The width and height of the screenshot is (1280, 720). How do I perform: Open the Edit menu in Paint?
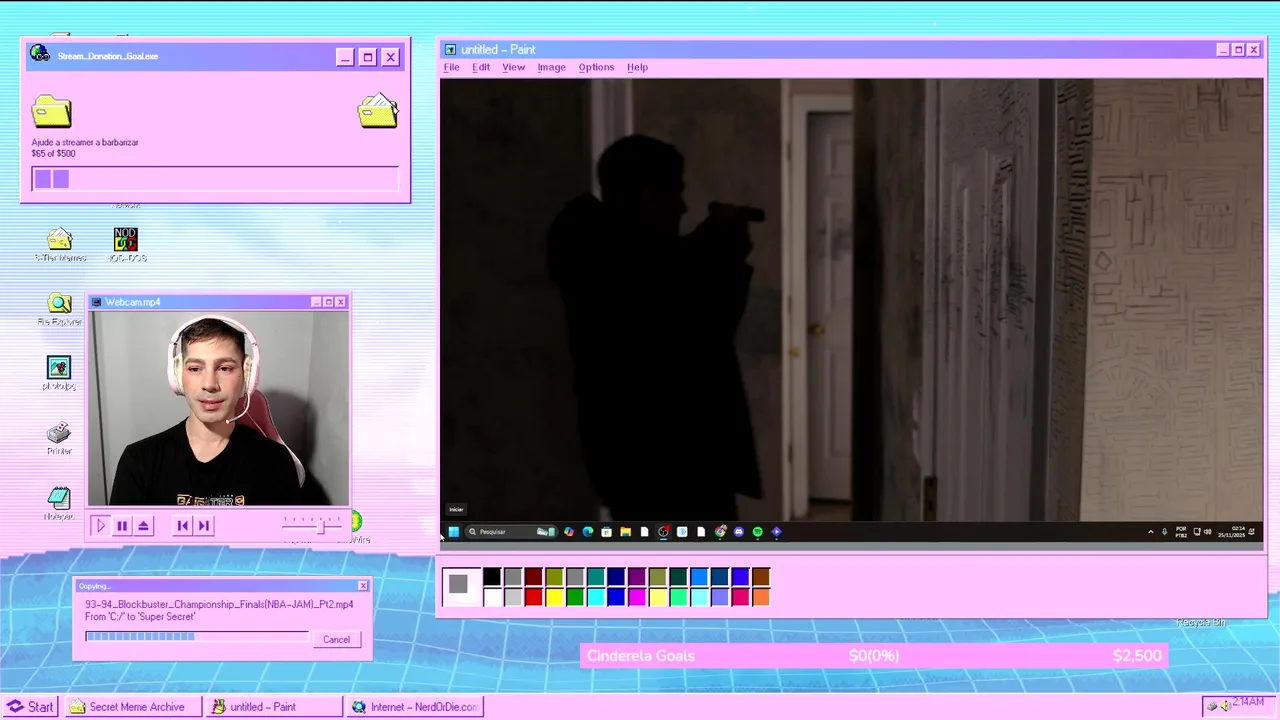(x=481, y=67)
